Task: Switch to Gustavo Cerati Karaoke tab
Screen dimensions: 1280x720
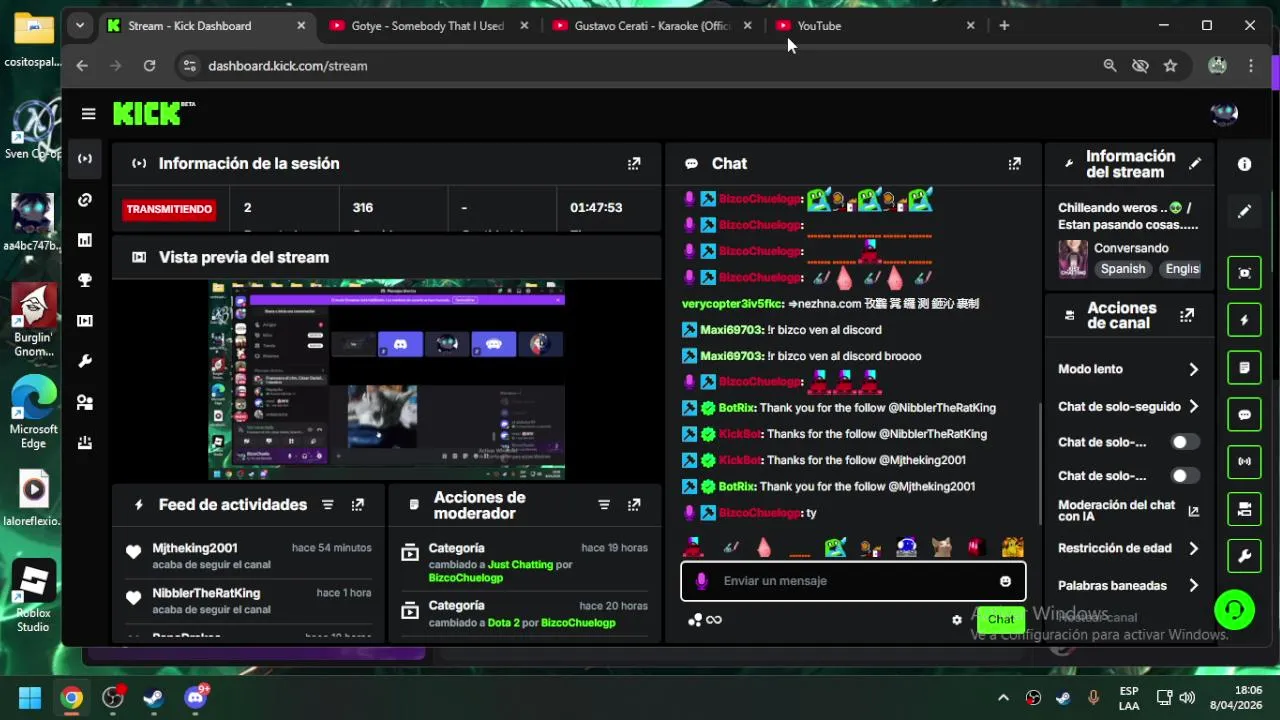Action: pyautogui.click(x=652, y=26)
